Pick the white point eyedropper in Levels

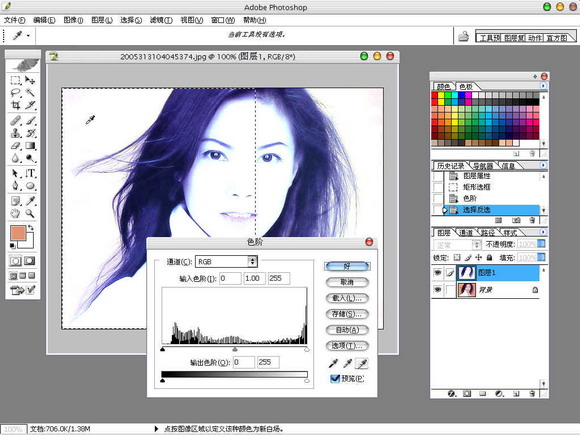click(361, 364)
